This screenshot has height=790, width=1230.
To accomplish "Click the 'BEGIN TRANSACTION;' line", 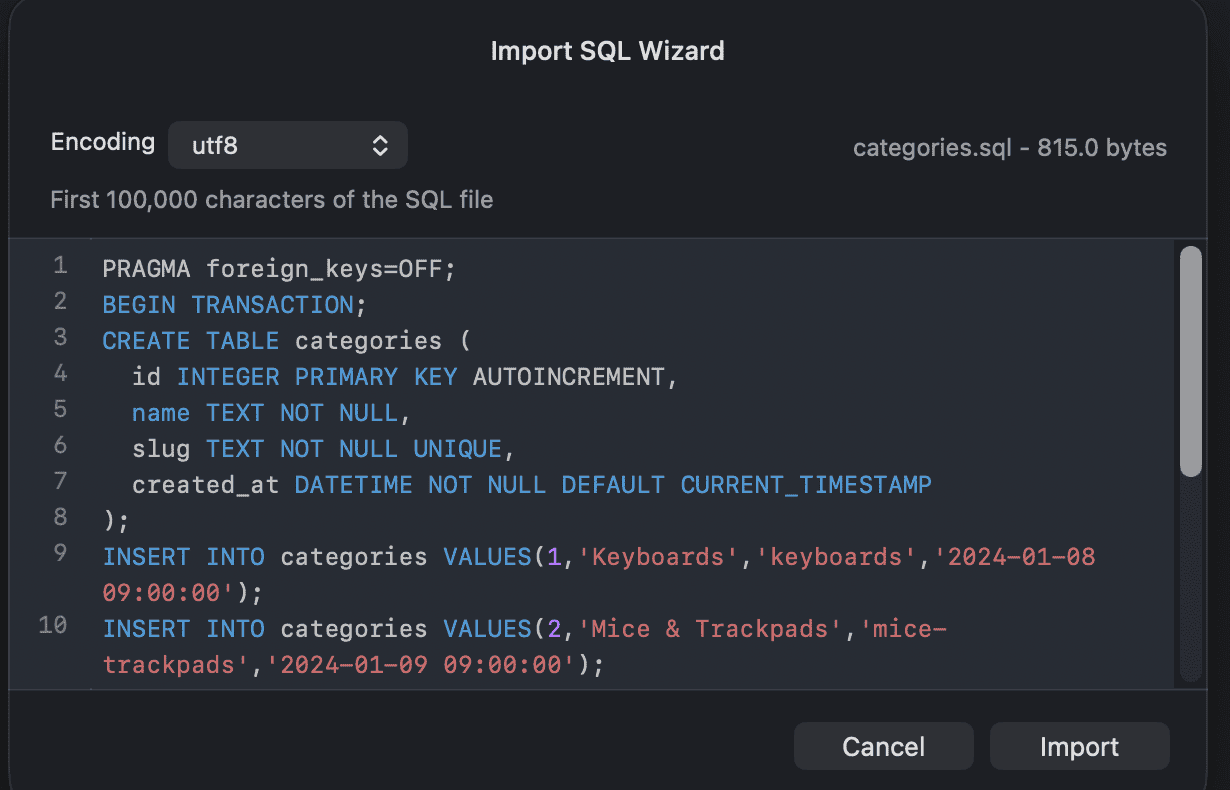I will pos(235,305).
